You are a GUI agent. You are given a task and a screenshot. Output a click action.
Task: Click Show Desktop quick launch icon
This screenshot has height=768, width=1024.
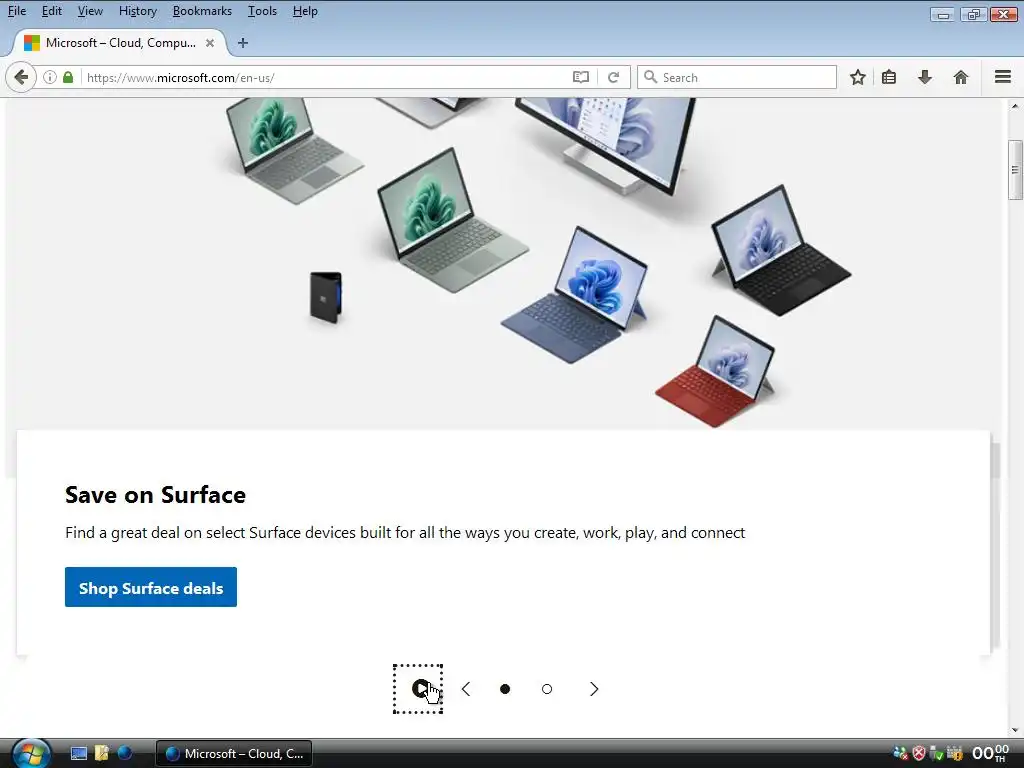(x=78, y=754)
